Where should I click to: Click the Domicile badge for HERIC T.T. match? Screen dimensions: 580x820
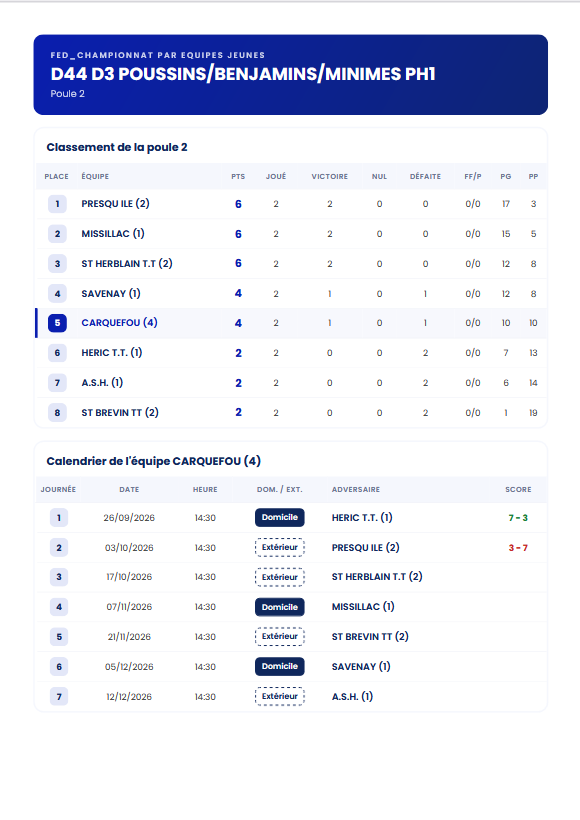280,517
